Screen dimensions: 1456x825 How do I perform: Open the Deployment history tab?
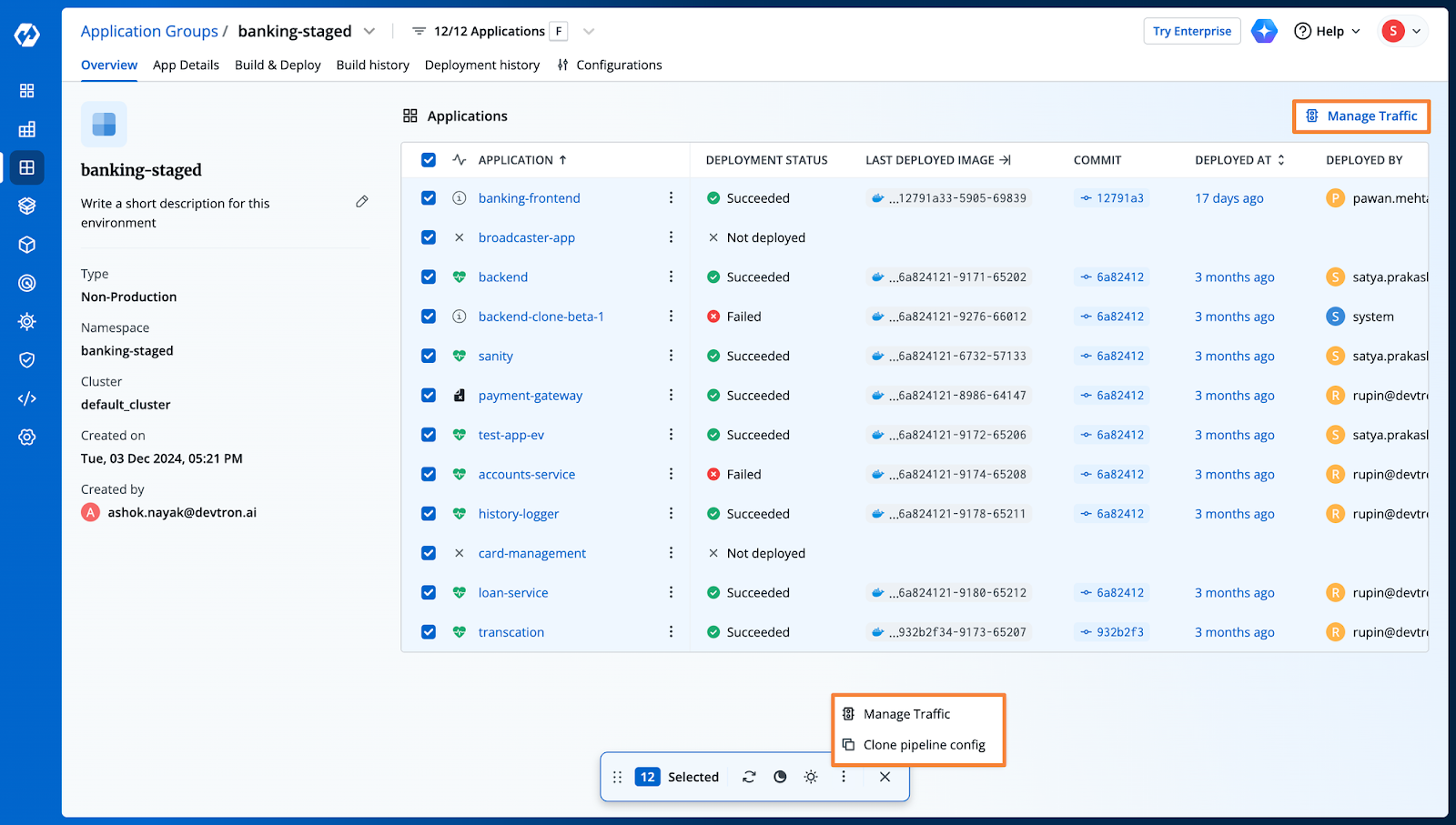tap(482, 65)
